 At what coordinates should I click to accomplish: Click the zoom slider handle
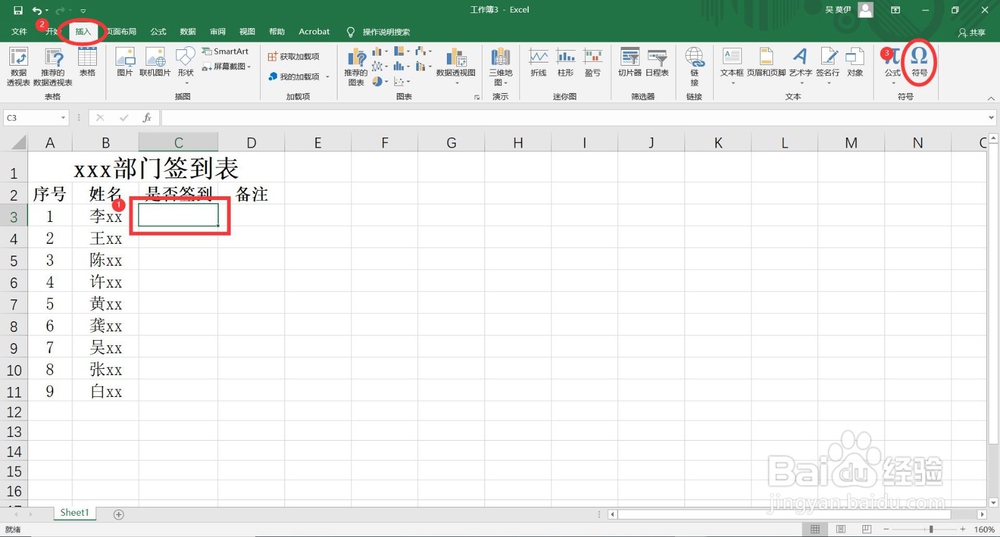(x=931, y=529)
